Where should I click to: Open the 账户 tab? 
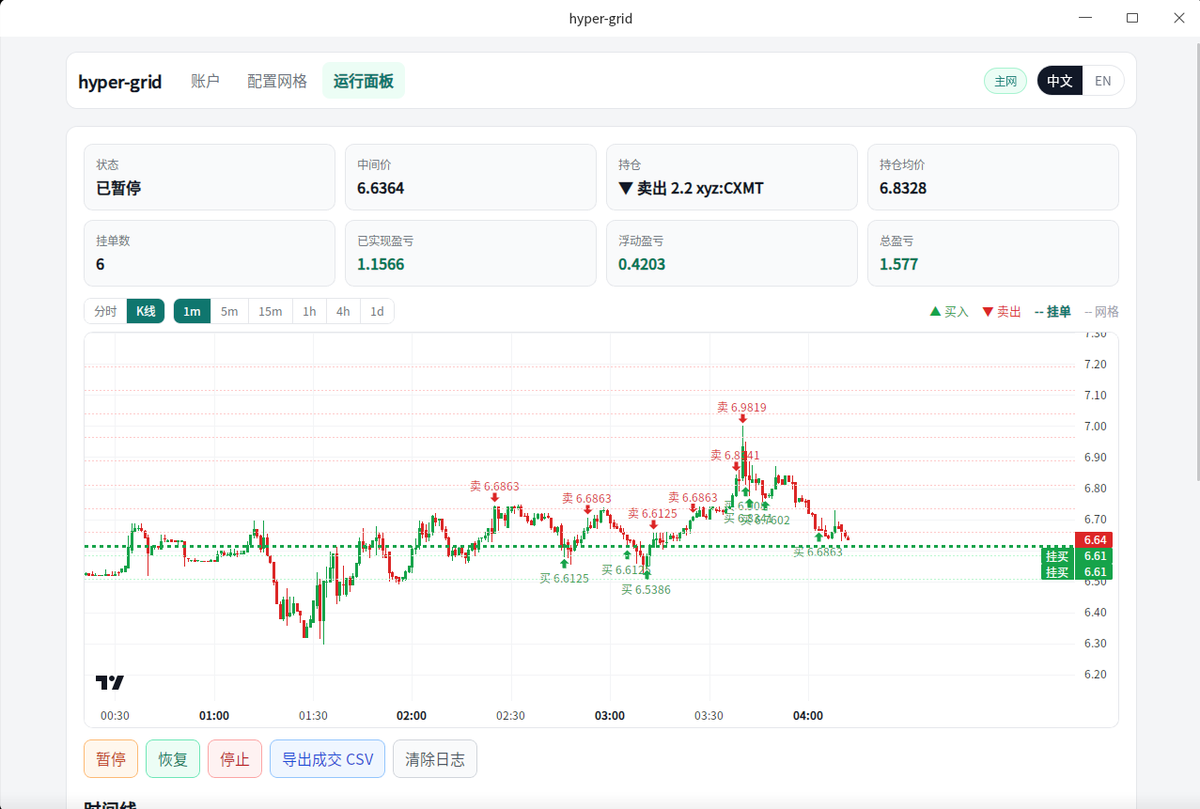[205, 81]
